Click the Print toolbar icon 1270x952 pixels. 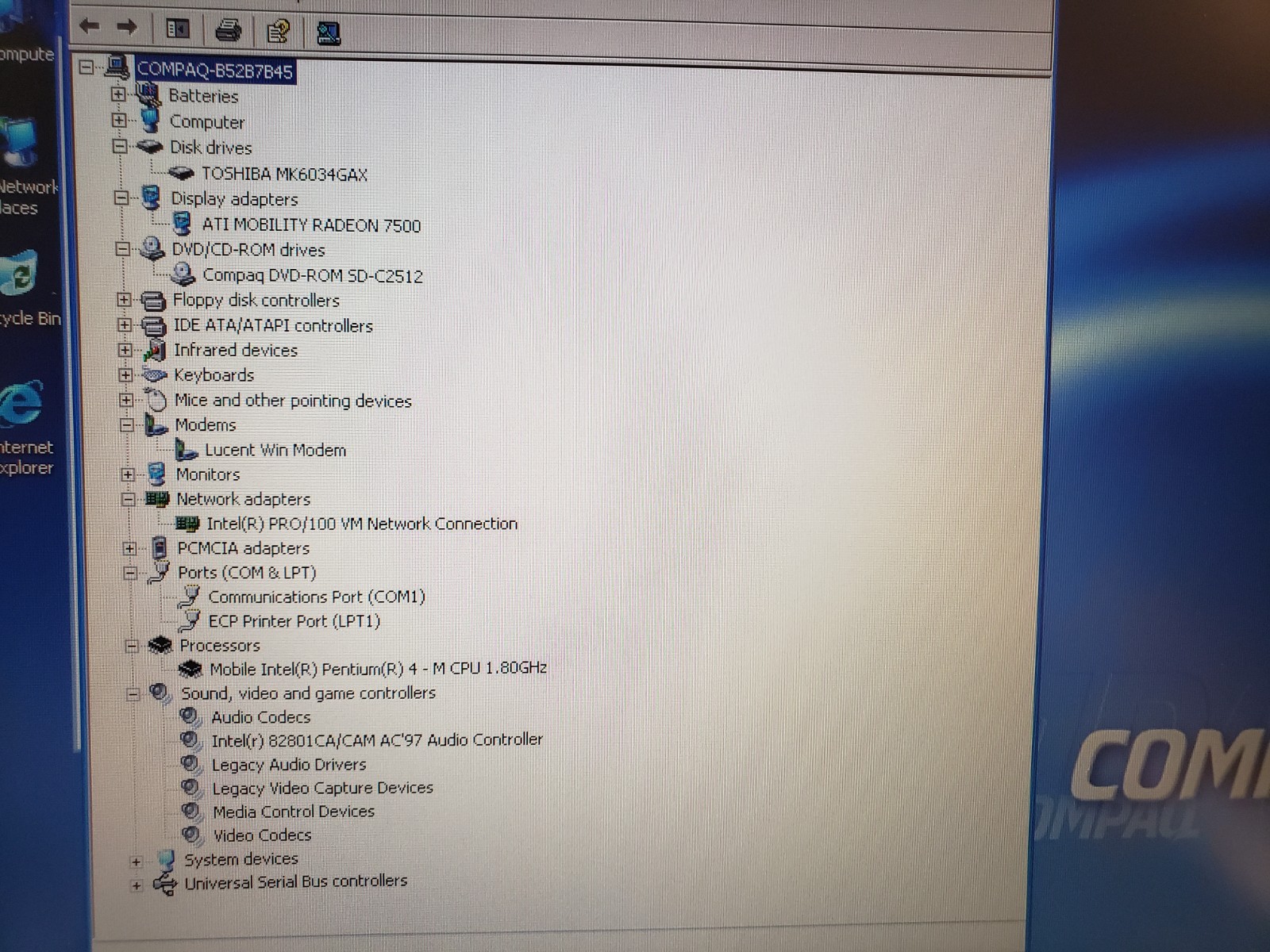pos(229,30)
